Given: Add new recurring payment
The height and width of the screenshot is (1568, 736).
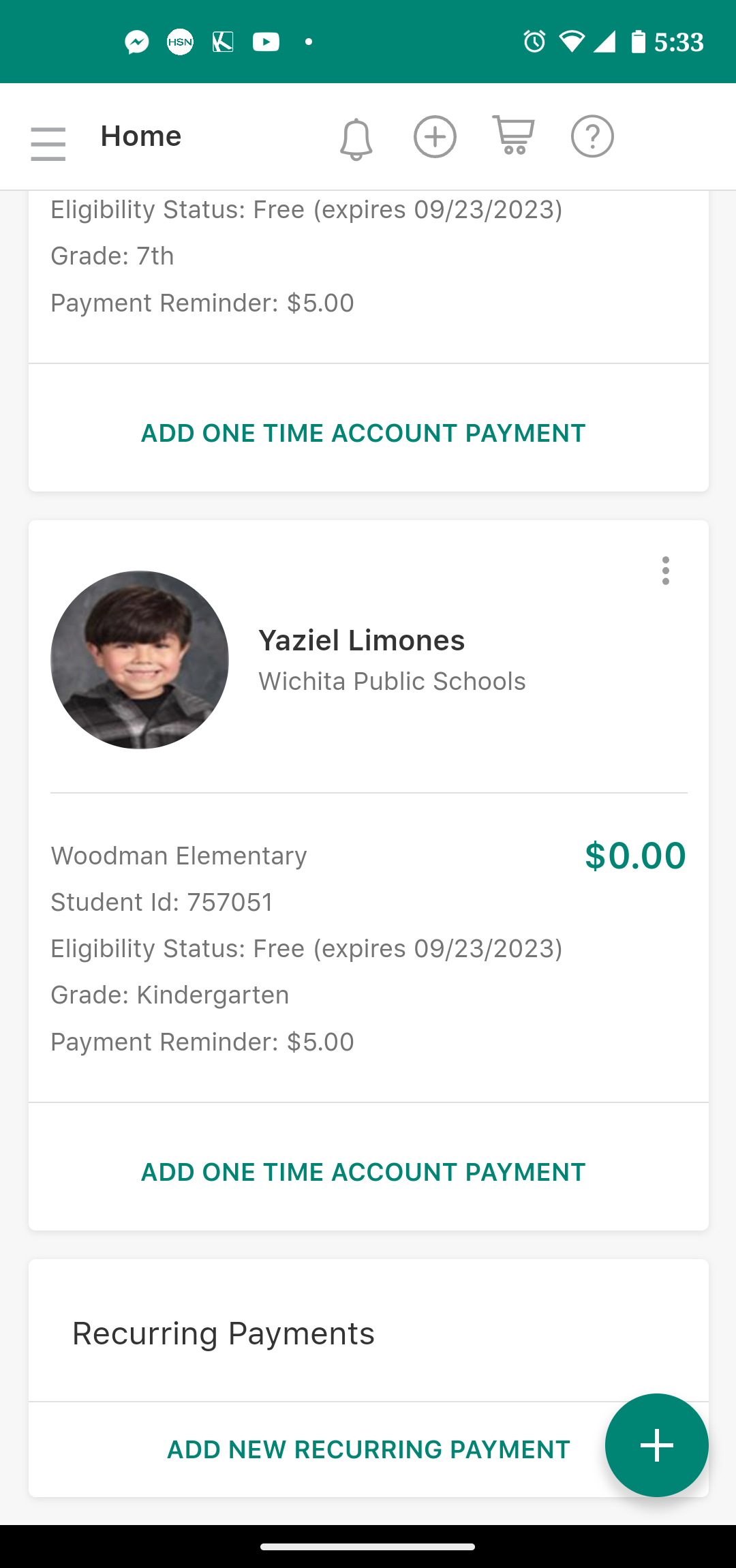Looking at the screenshot, I should click(x=369, y=1449).
